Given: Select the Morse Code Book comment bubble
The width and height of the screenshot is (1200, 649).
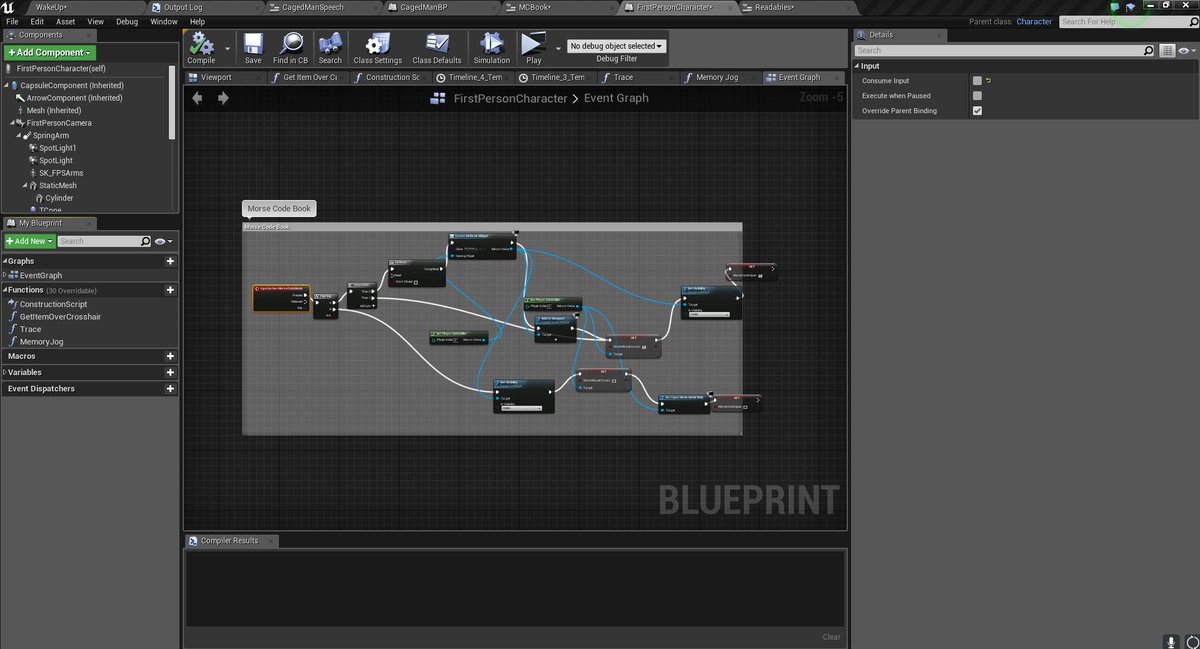Looking at the screenshot, I should (279, 209).
